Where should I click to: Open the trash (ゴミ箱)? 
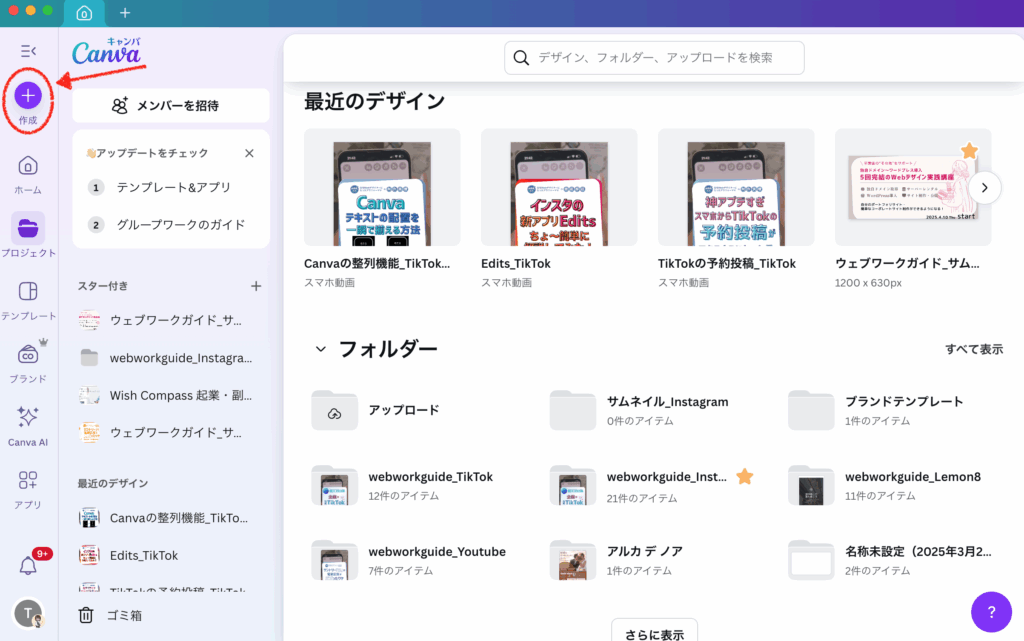click(x=110, y=616)
